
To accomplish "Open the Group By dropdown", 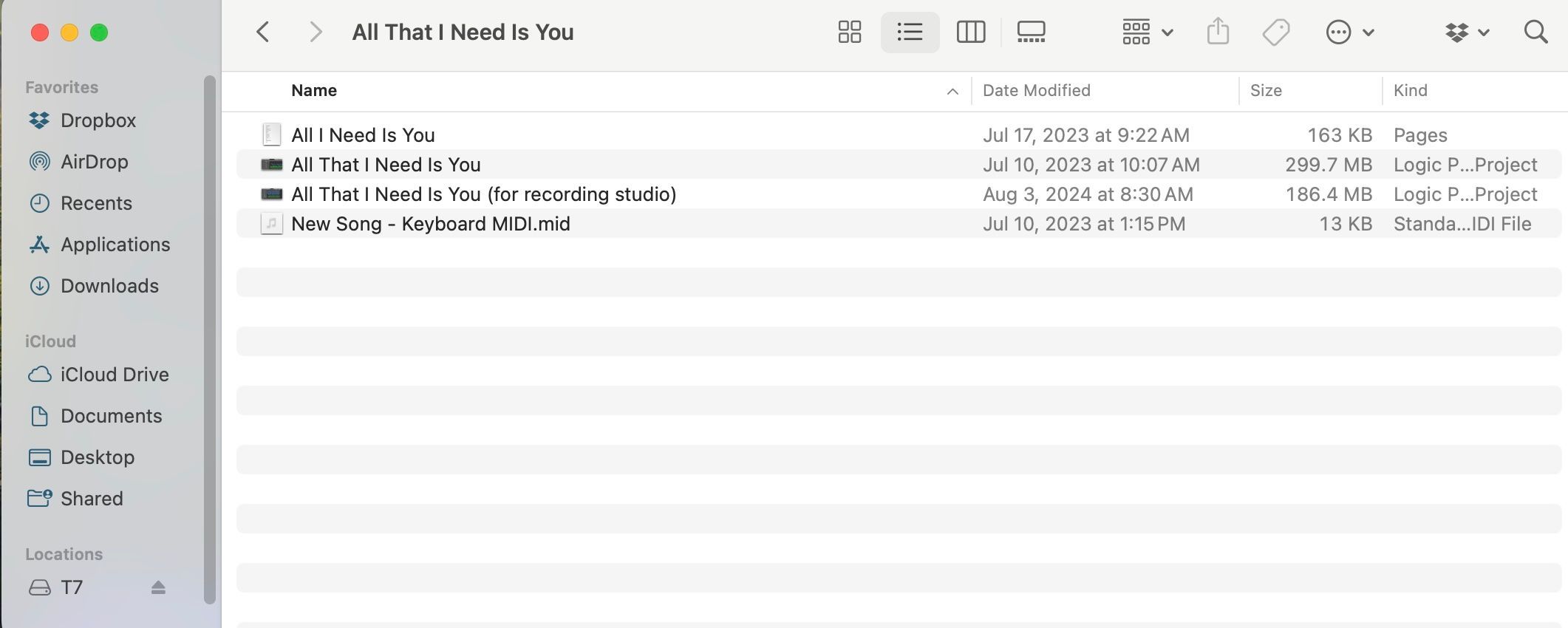I will tap(1147, 32).
